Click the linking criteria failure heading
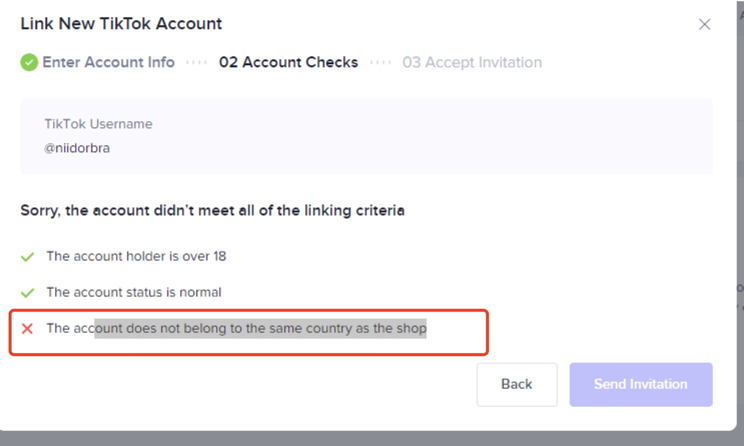 tap(213, 210)
